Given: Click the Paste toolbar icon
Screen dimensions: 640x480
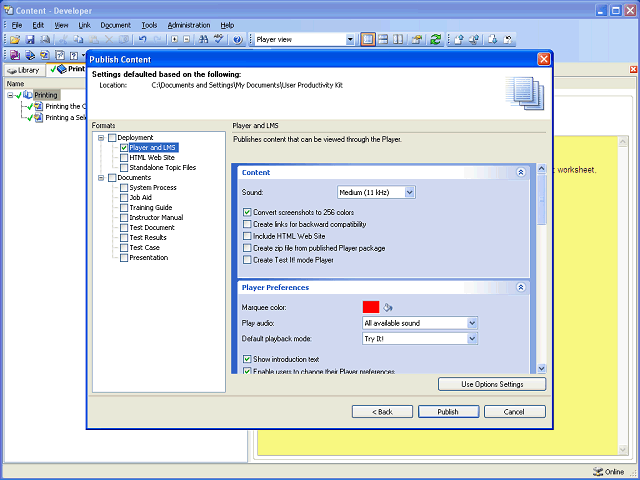Looking at the screenshot, I should (94, 40).
